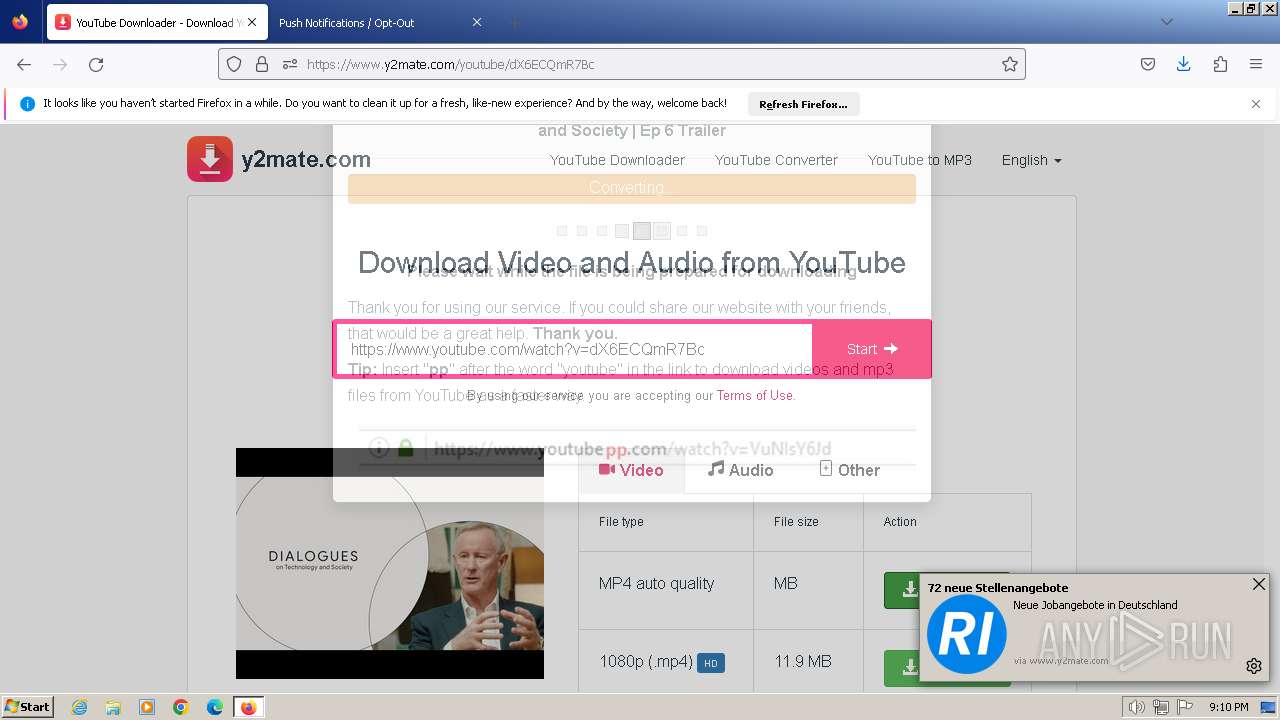Click the Firefox taskbar button
This screenshot has height=720, width=1280.
point(248,707)
